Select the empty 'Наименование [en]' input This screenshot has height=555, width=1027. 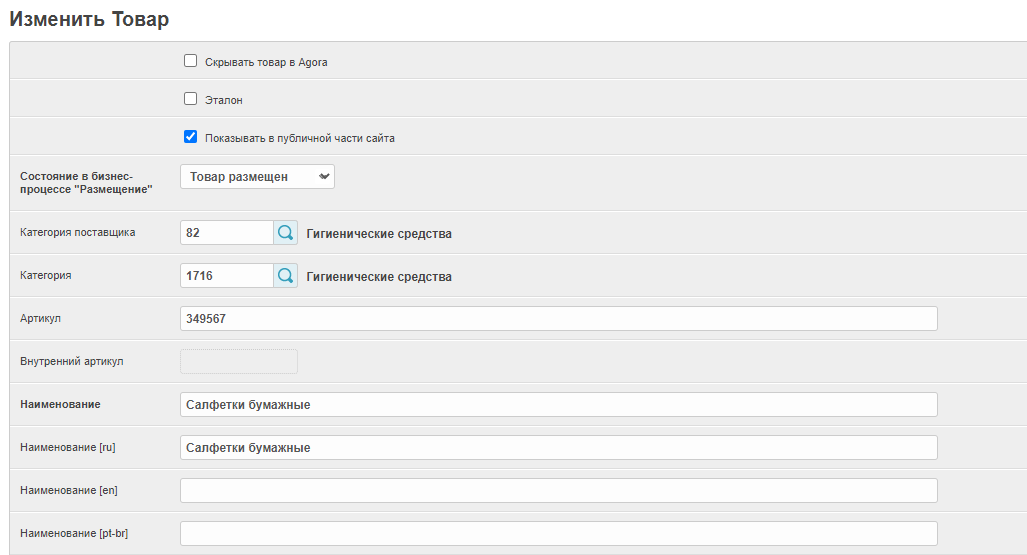point(558,490)
